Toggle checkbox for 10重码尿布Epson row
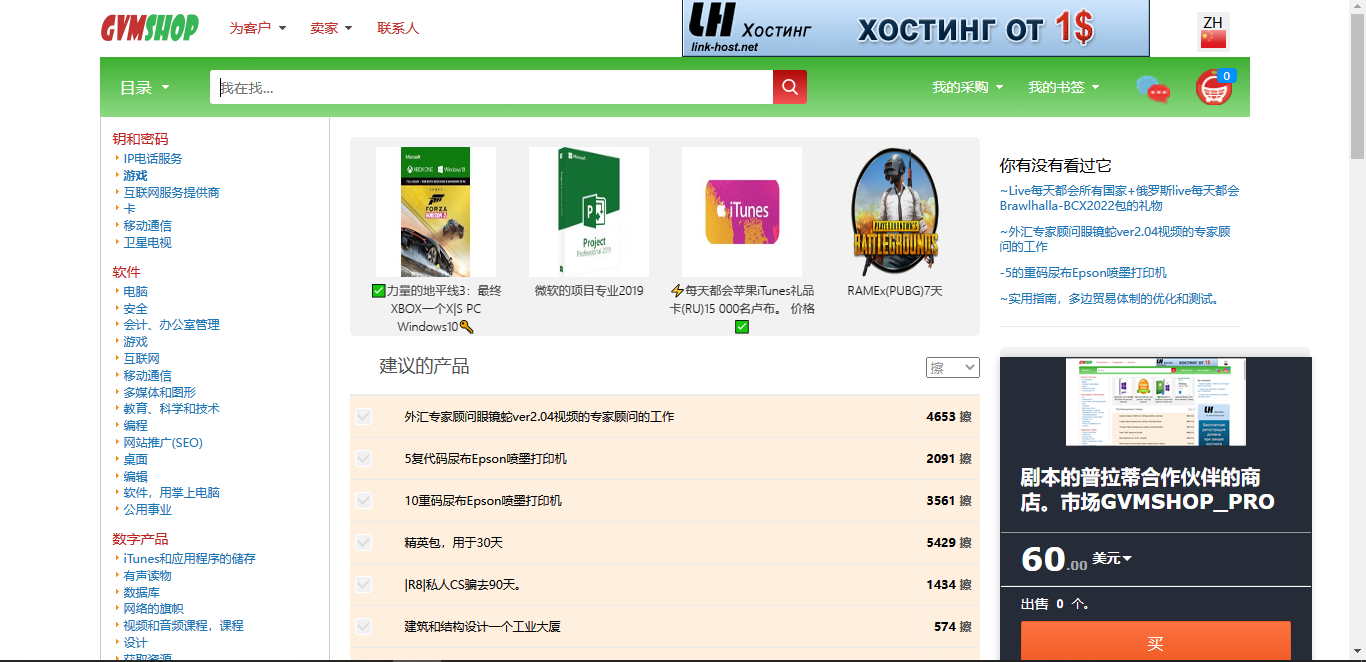 tap(363, 500)
